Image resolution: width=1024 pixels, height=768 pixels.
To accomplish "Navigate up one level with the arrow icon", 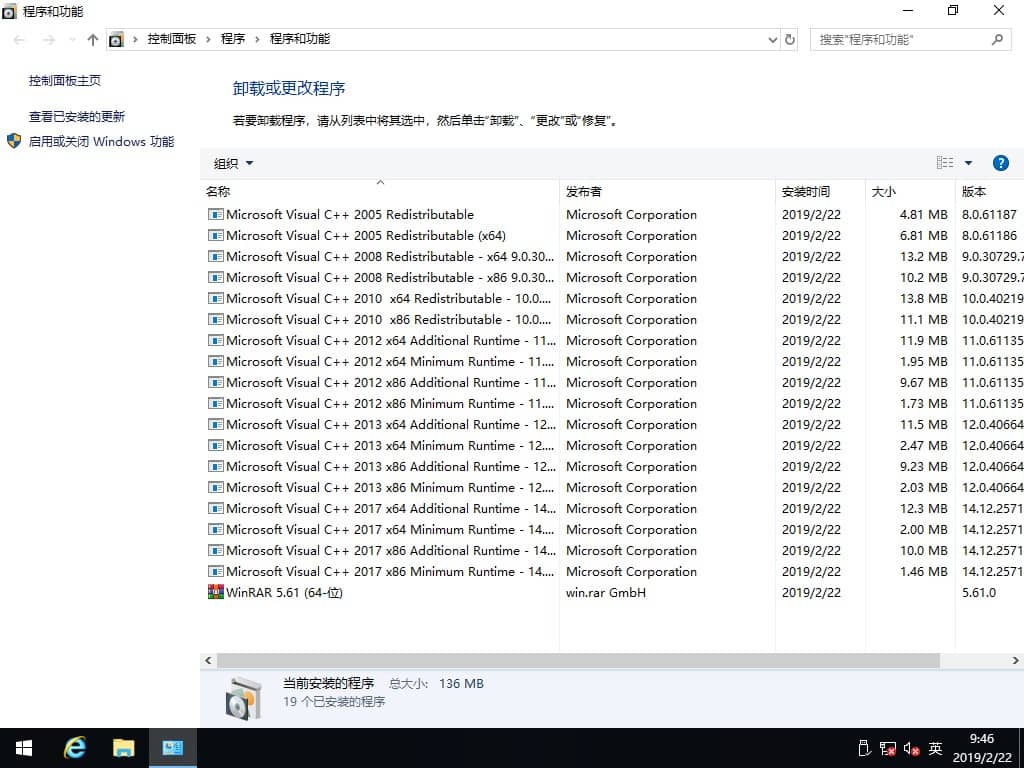I will (92, 39).
